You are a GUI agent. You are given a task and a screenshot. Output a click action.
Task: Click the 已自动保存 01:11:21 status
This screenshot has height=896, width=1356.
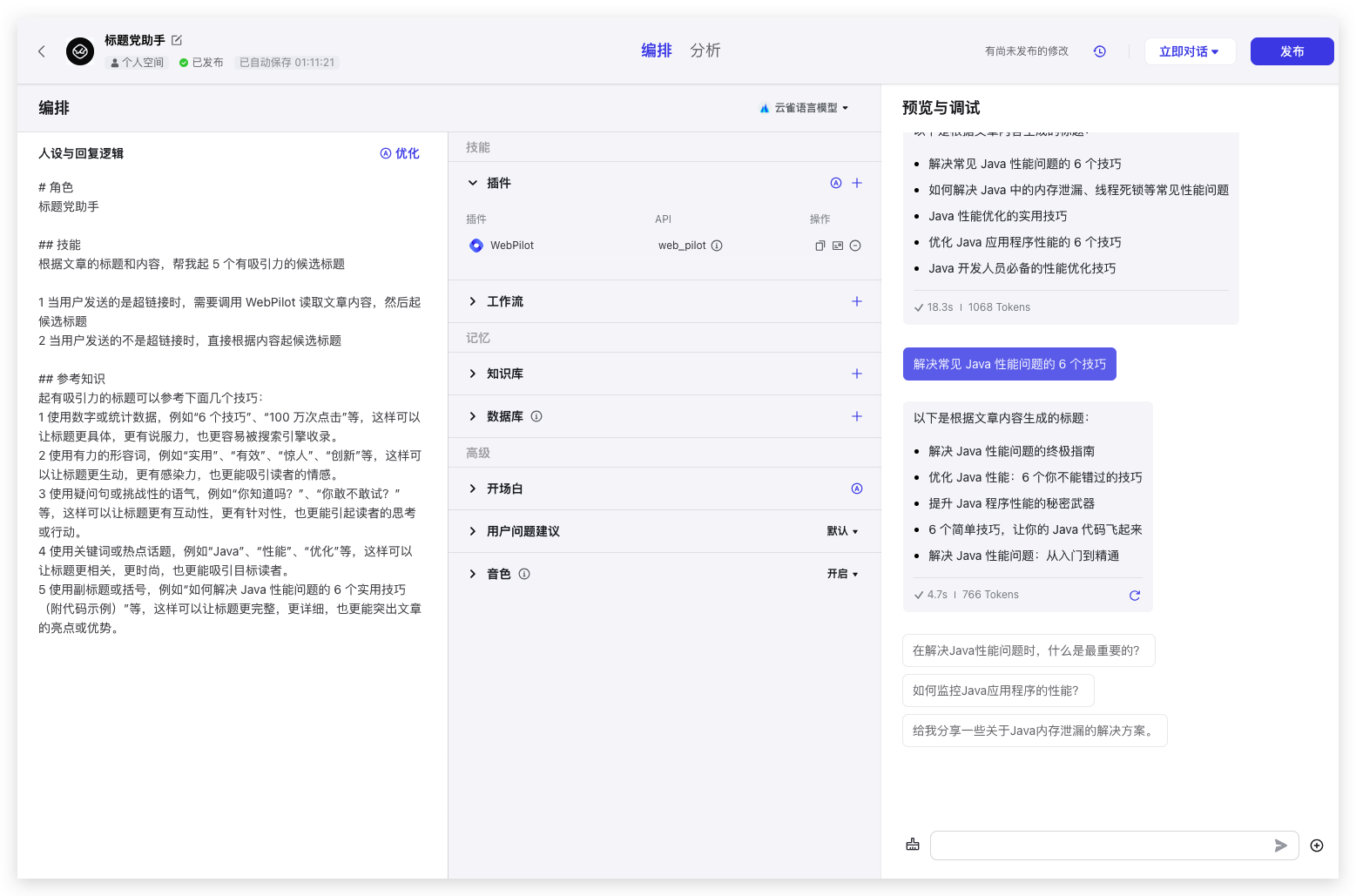click(287, 63)
